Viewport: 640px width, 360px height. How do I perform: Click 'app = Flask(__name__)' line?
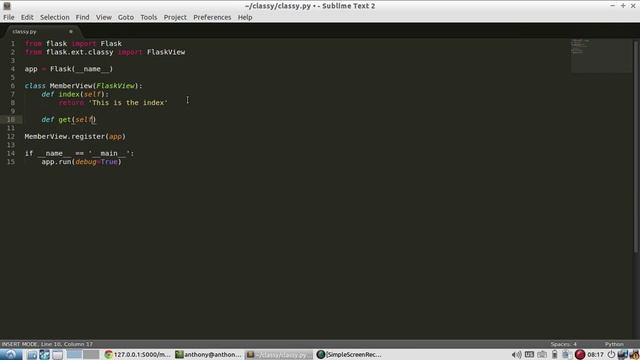pyautogui.click(x=69, y=69)
